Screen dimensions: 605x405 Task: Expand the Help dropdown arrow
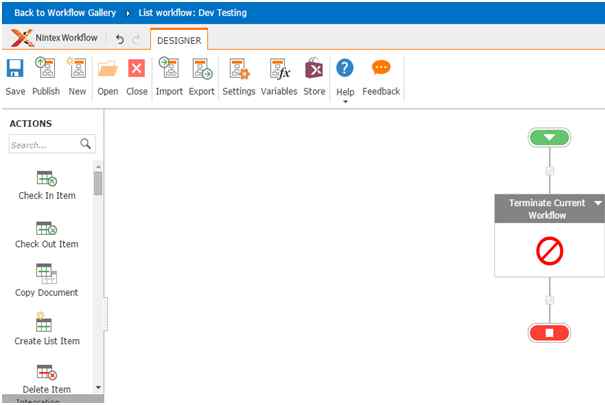345,102
